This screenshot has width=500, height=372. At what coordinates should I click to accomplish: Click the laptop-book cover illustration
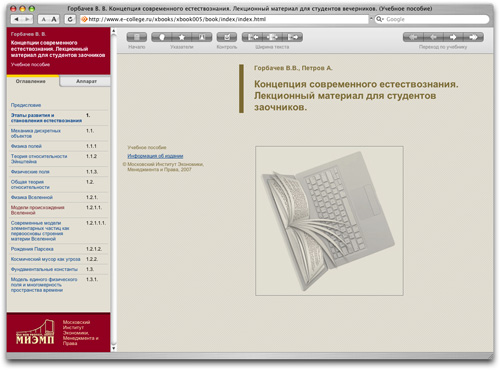click(329, 221)
